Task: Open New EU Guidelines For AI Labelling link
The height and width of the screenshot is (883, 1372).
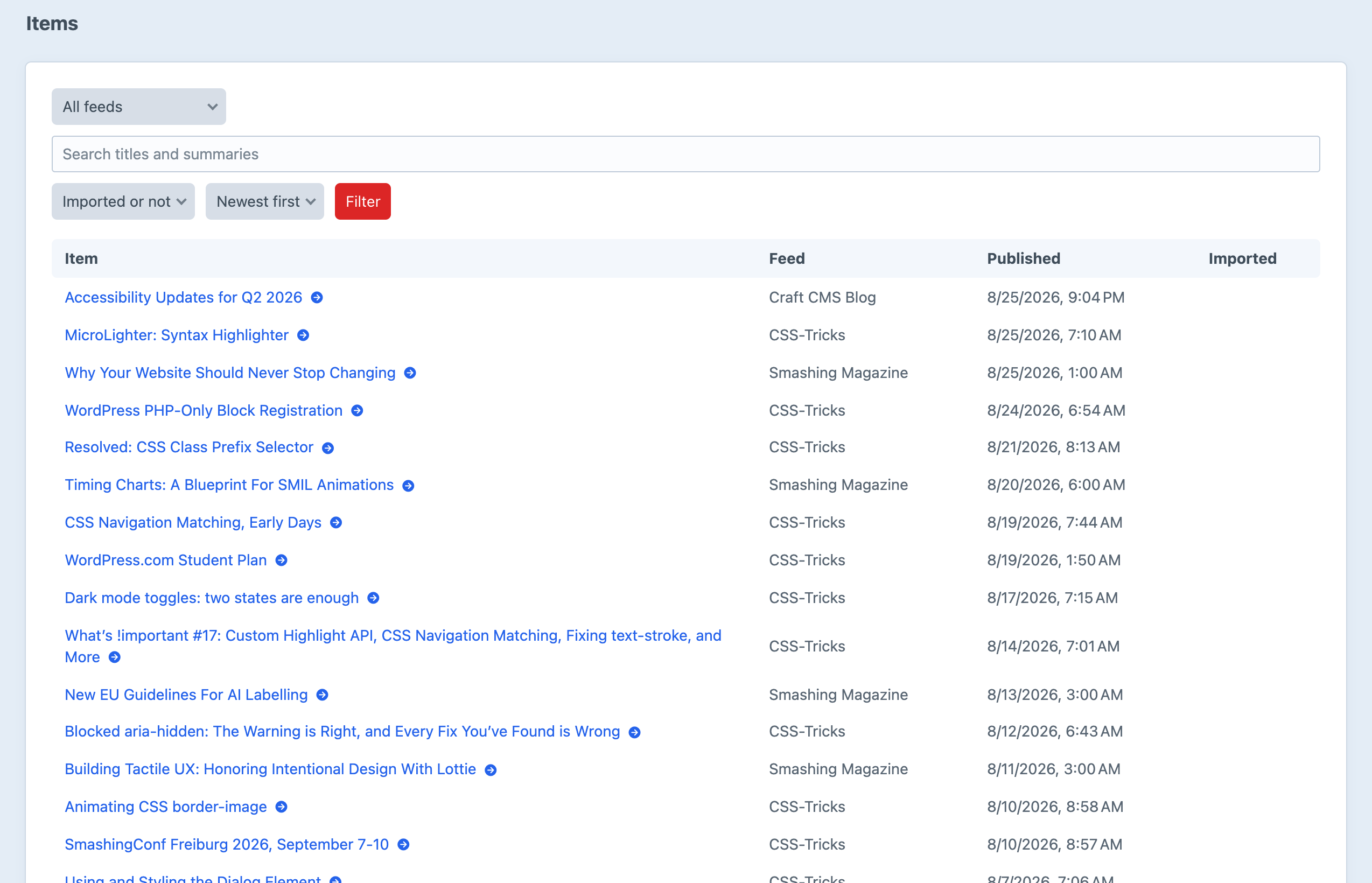Action: 186,696
